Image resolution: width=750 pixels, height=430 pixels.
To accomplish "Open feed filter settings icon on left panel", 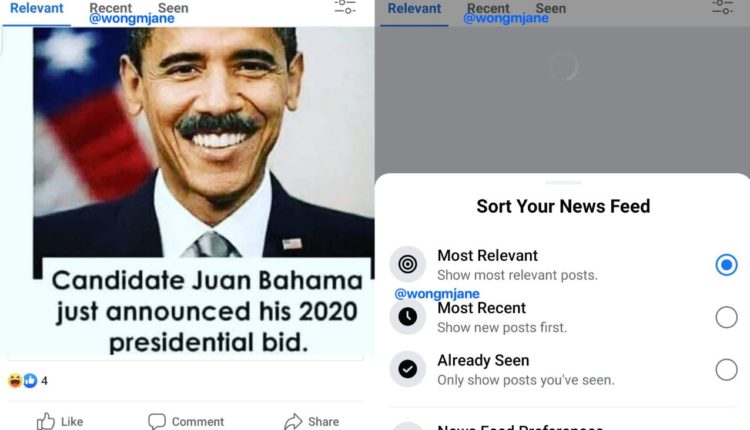I will 345,7.
